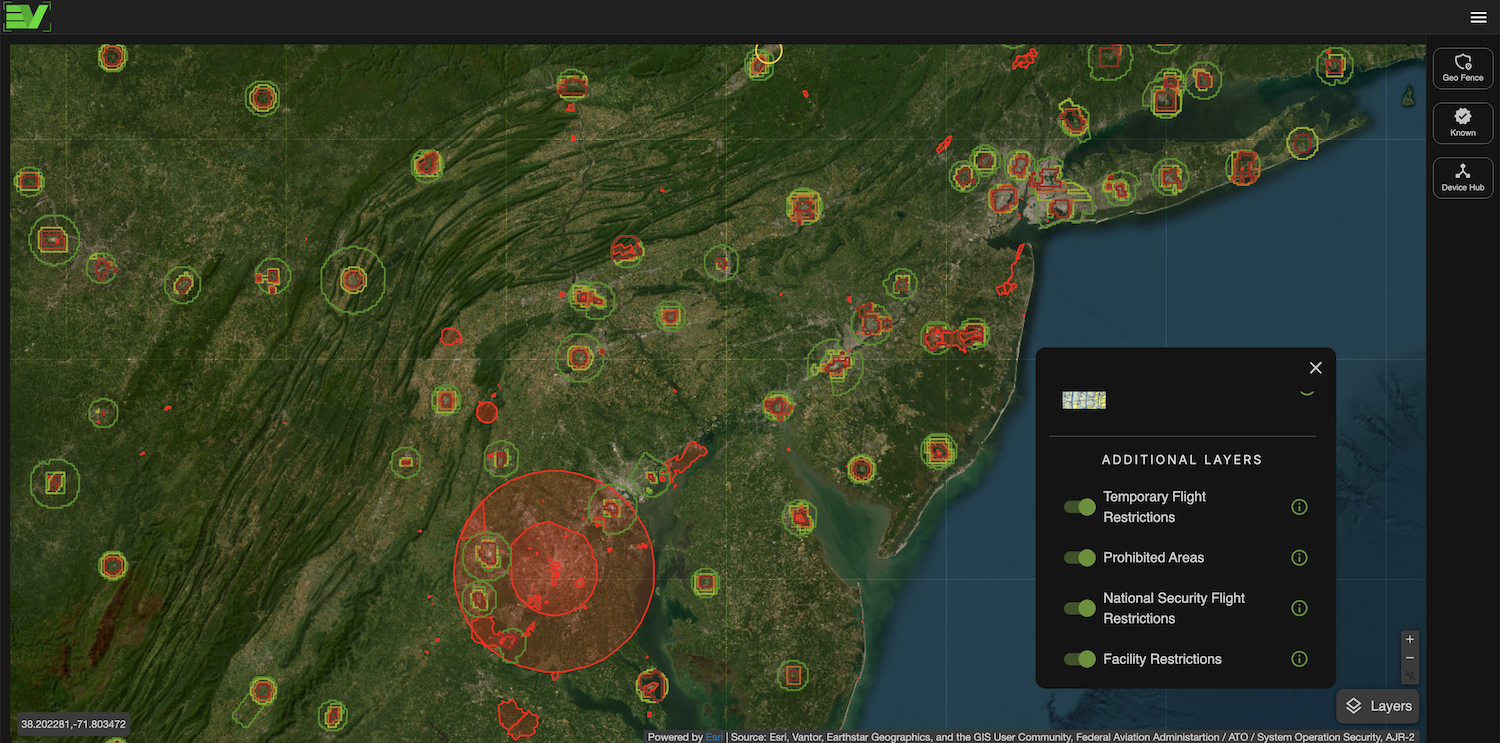Turn off National Security Flight Restrictions
Viewport: 1500px width, 743px height.
[1080, 608]
